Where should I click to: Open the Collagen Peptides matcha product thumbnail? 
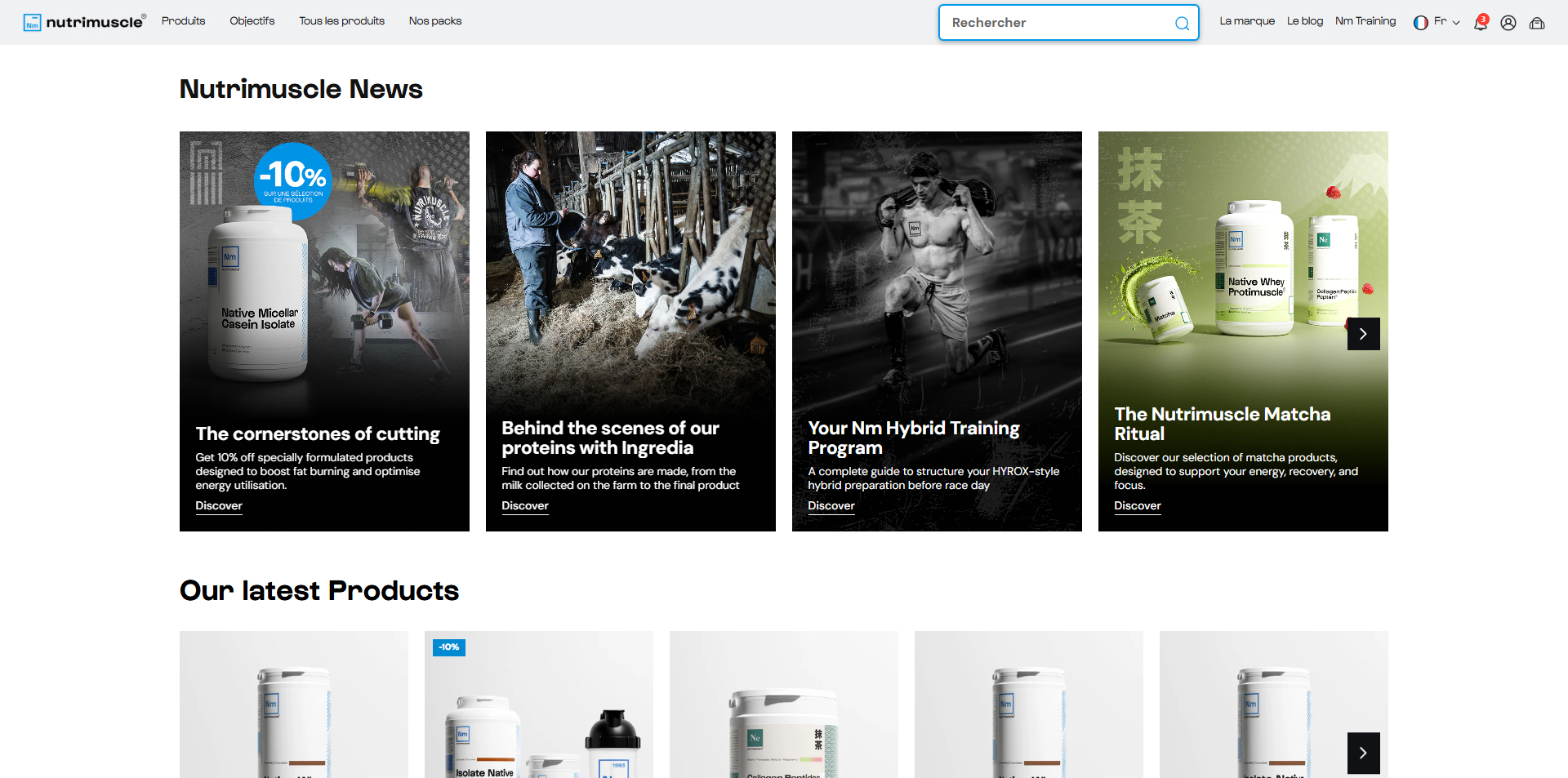click(x=784, y=705)
